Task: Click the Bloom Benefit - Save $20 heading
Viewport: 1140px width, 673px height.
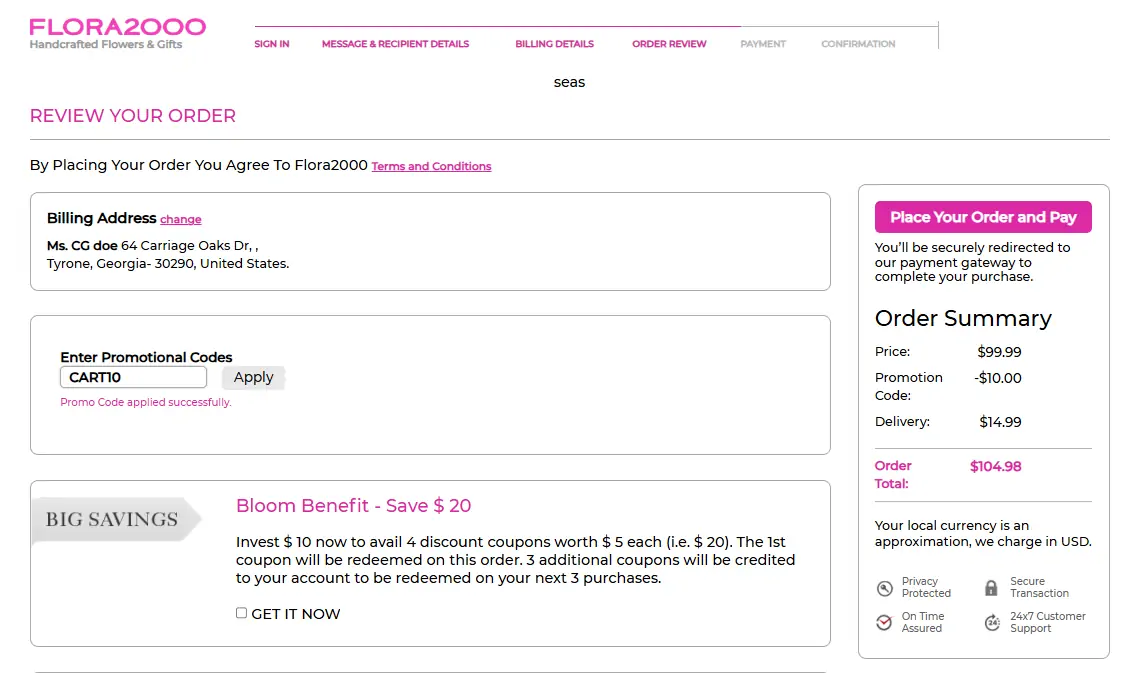Action: [353, 506]
